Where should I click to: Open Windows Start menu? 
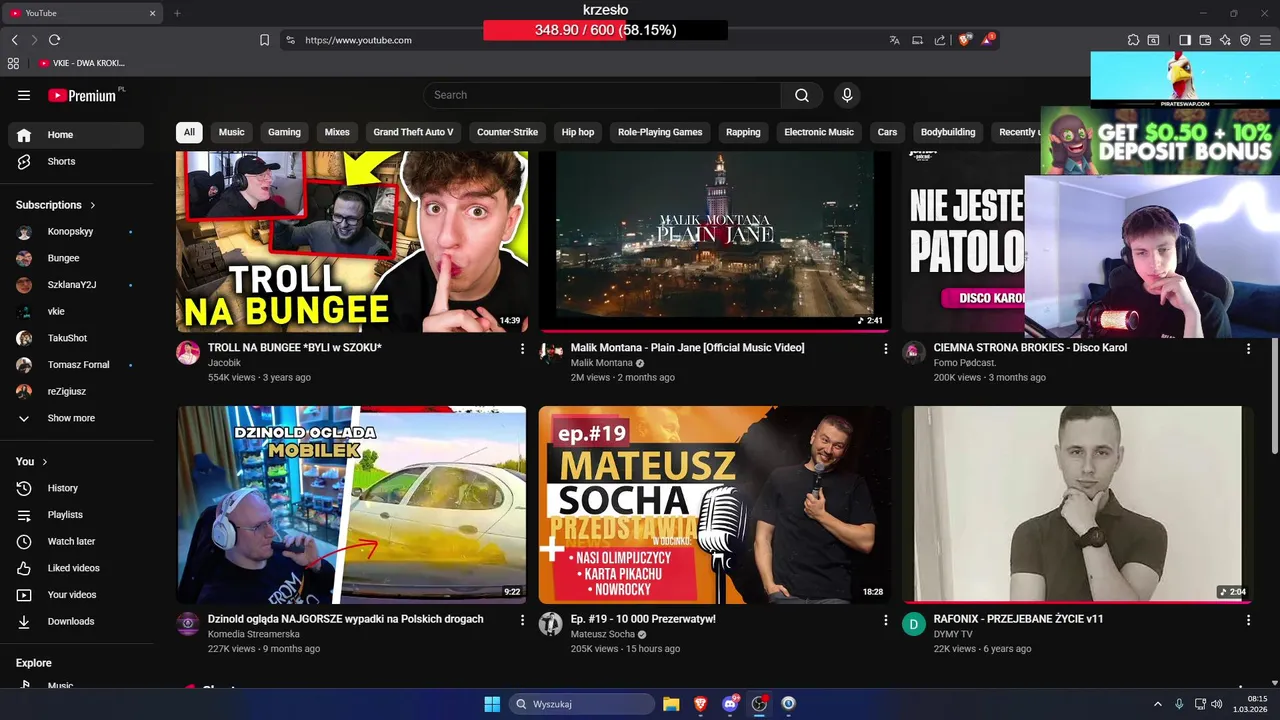point(492,704)
